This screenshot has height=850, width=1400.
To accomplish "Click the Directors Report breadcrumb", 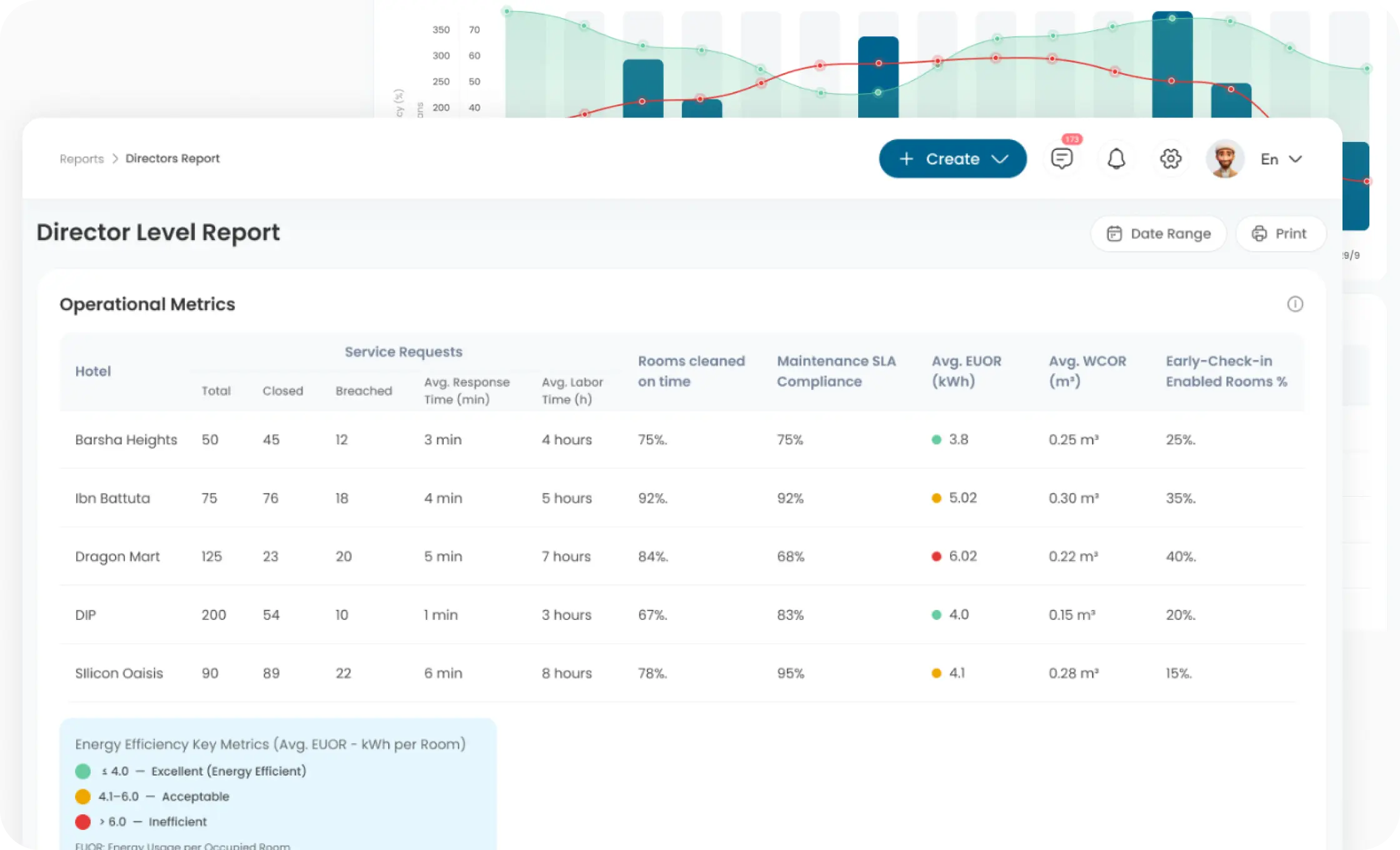I will (x=172, y=159).
